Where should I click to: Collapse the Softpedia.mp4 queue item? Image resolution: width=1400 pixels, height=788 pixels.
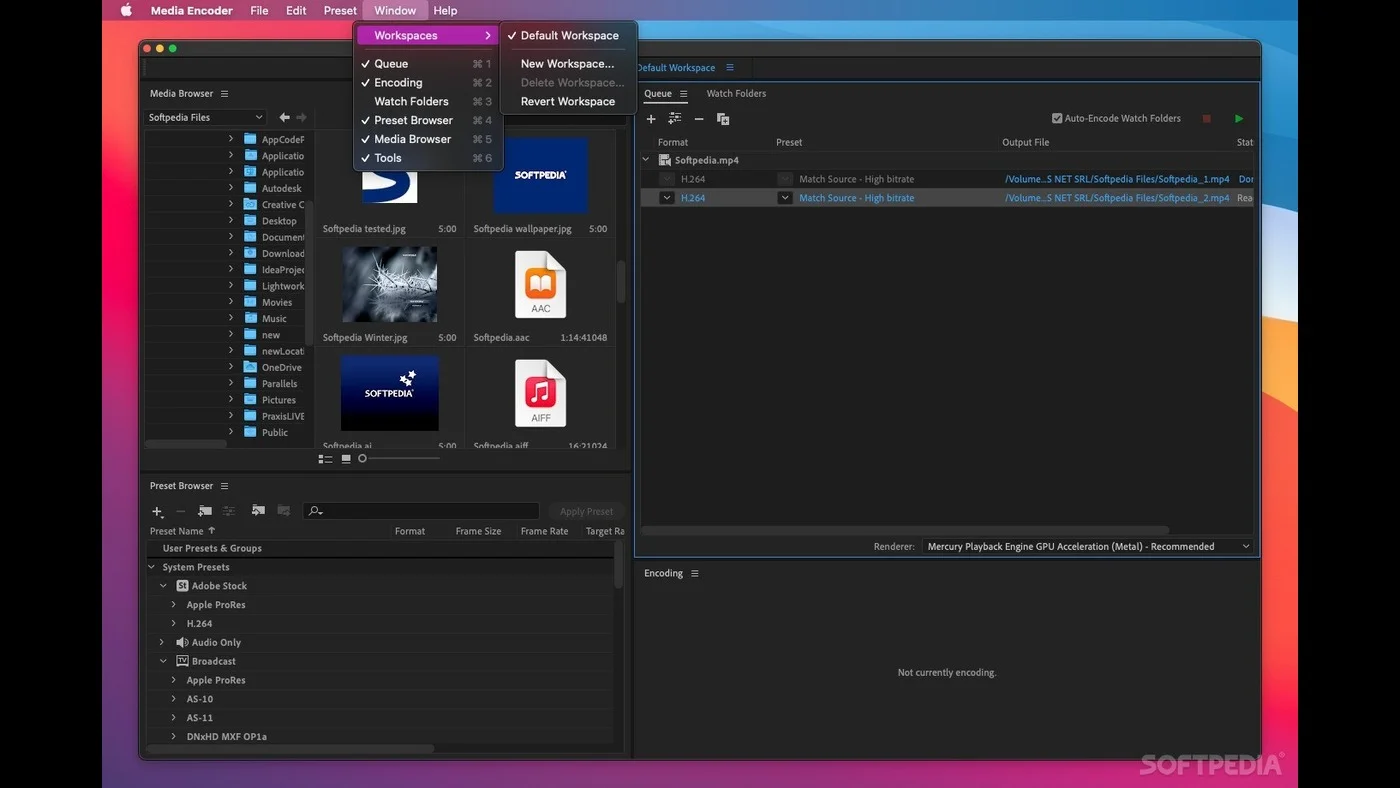645,160
